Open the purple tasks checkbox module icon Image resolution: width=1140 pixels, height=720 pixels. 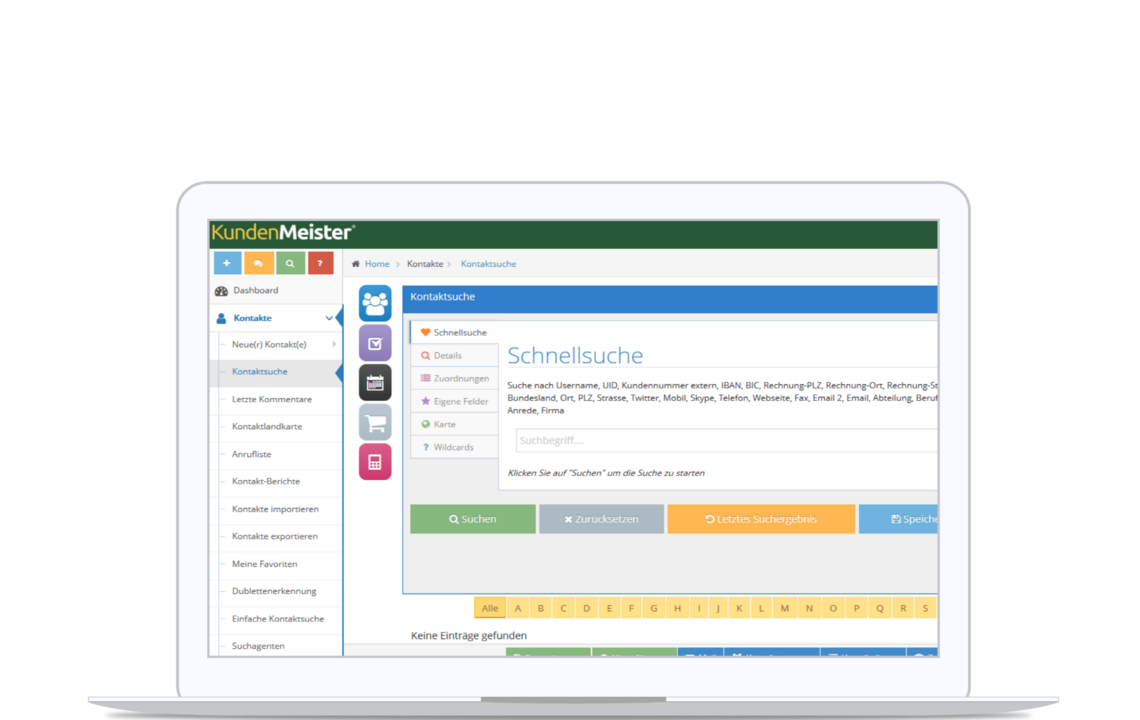pyautogui.click(x=375, y=343)
